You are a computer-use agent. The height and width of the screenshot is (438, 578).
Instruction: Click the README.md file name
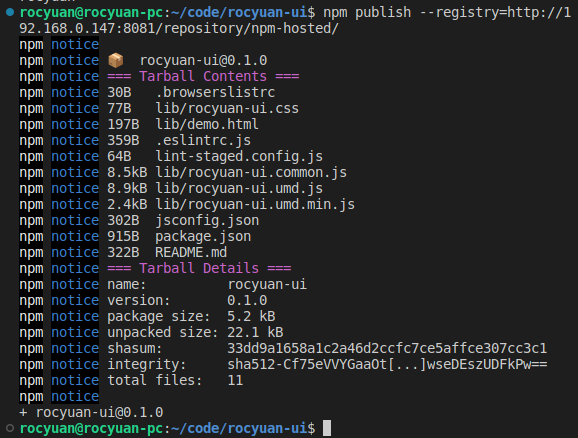coord(191,252)
